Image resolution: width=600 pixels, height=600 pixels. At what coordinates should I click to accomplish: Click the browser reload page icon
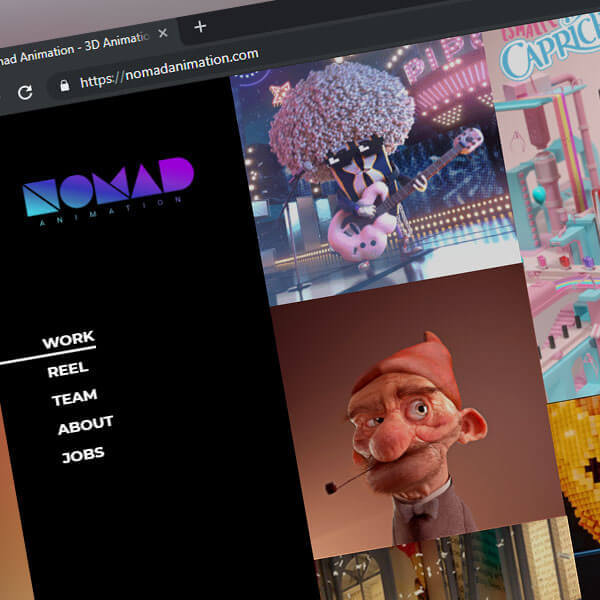click(25, 91)
